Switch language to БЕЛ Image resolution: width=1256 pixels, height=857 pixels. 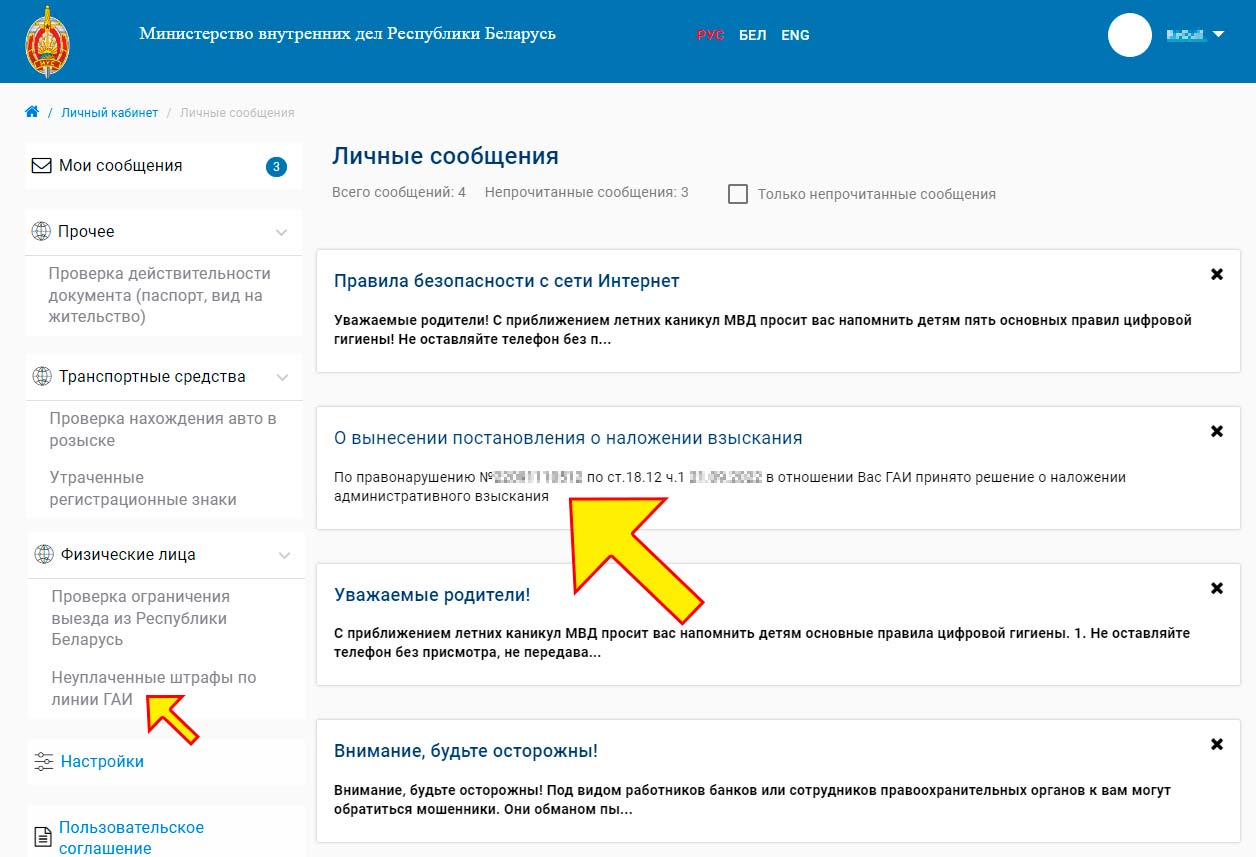click(752, 35)
